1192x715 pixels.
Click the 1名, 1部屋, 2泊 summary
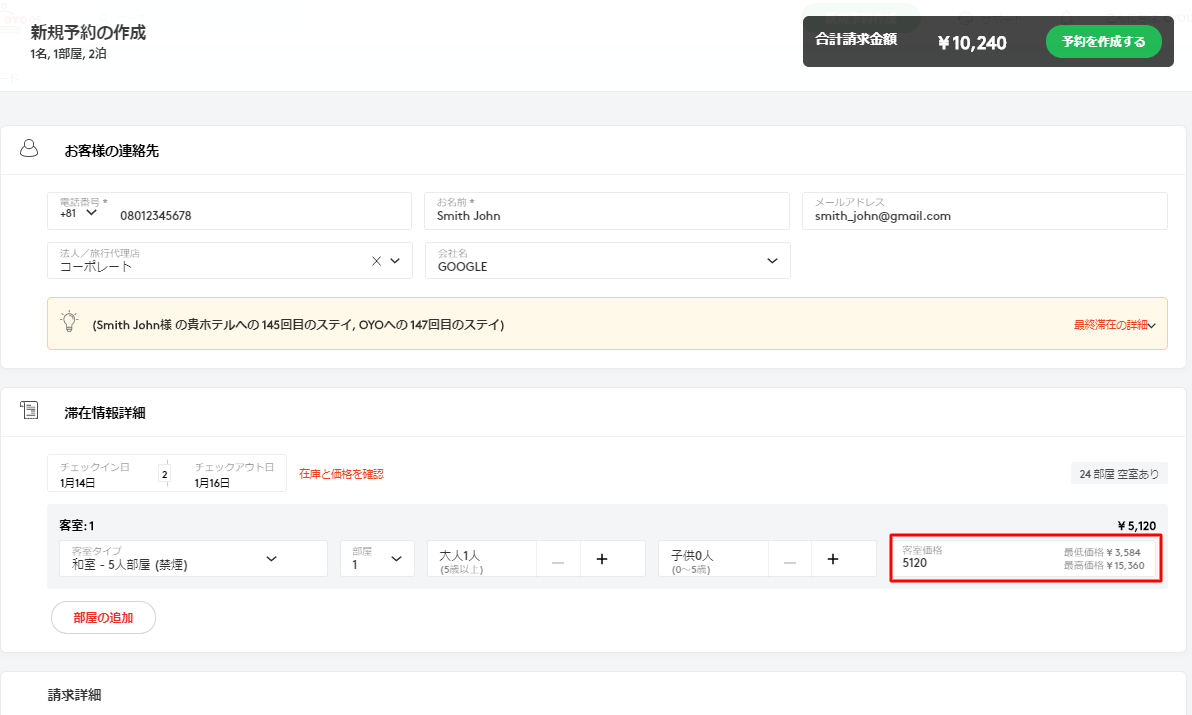point(68,53)
